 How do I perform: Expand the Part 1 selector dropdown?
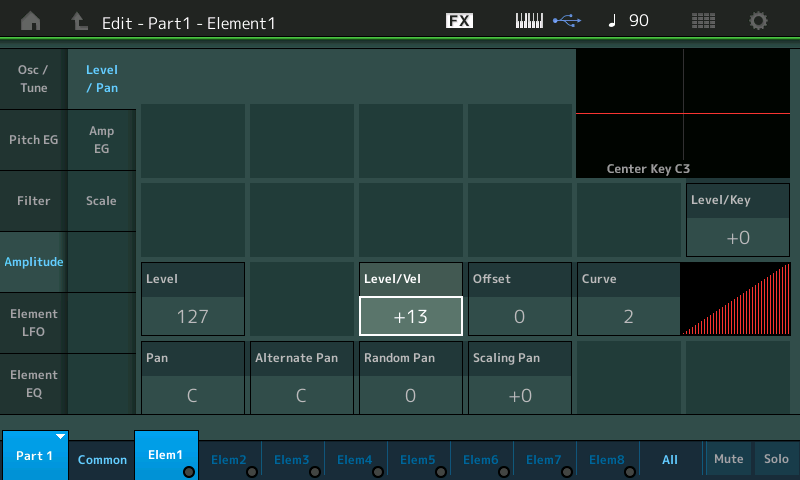point(35,455)
